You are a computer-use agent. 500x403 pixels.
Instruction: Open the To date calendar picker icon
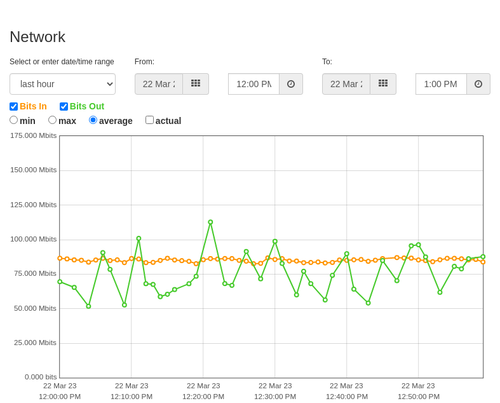tap(383, 84)
